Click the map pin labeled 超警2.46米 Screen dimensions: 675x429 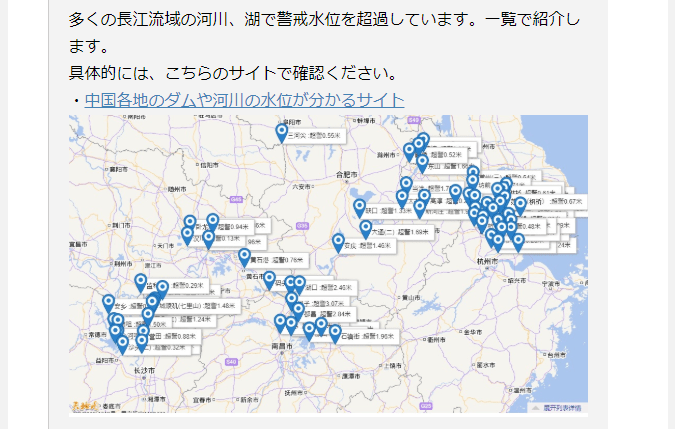coord(299,285)
